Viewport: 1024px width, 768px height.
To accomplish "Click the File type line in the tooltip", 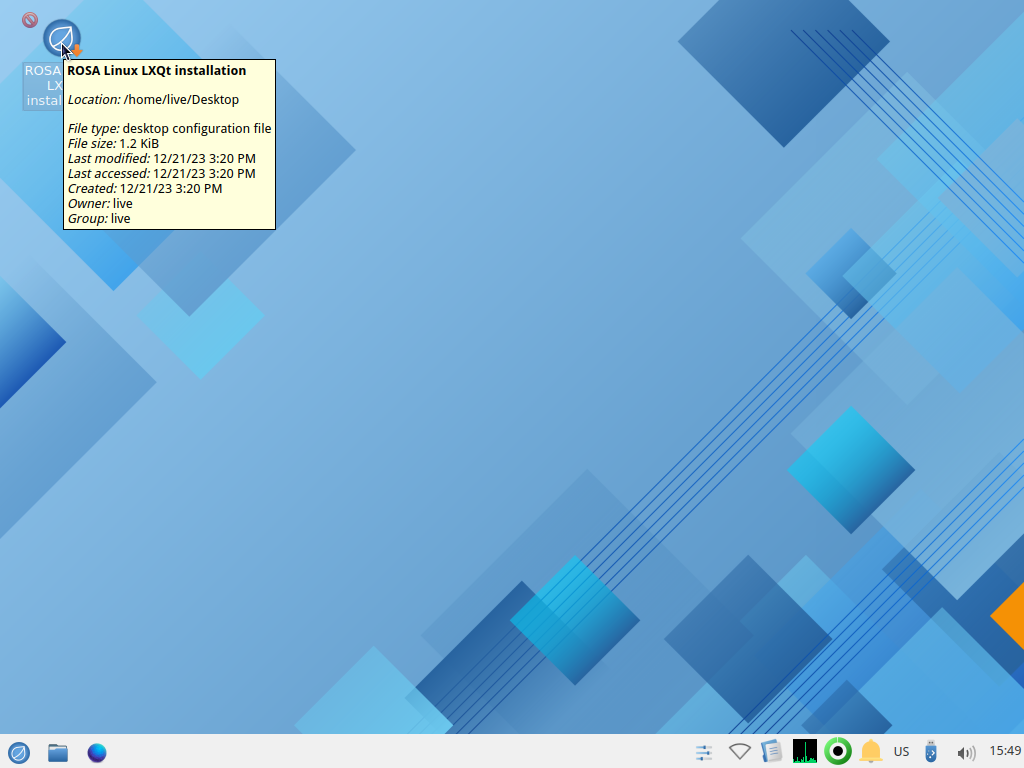I will click(169, 129).
